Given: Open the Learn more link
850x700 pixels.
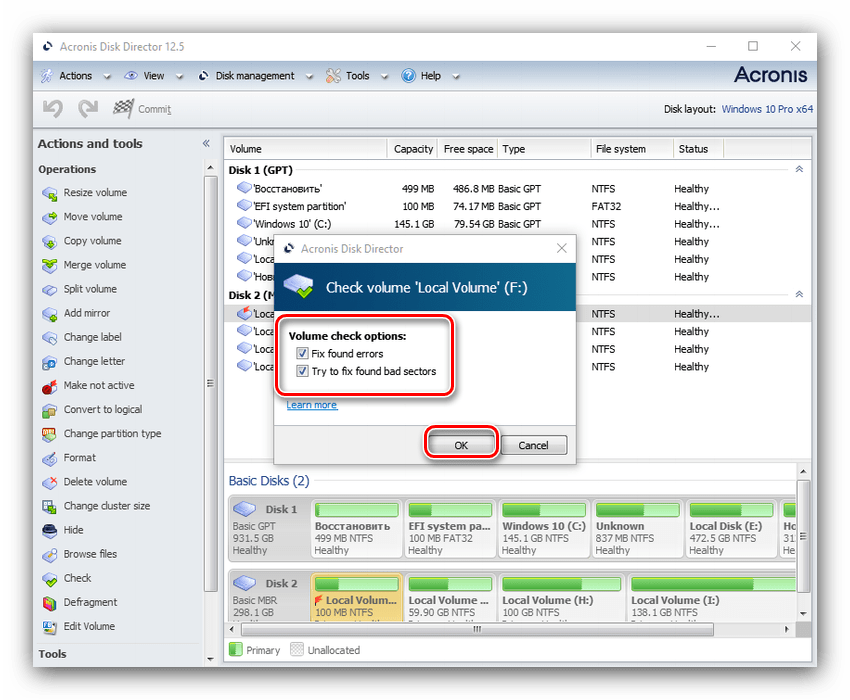Looking at the screenshot, I should click(x=312, y=405).
